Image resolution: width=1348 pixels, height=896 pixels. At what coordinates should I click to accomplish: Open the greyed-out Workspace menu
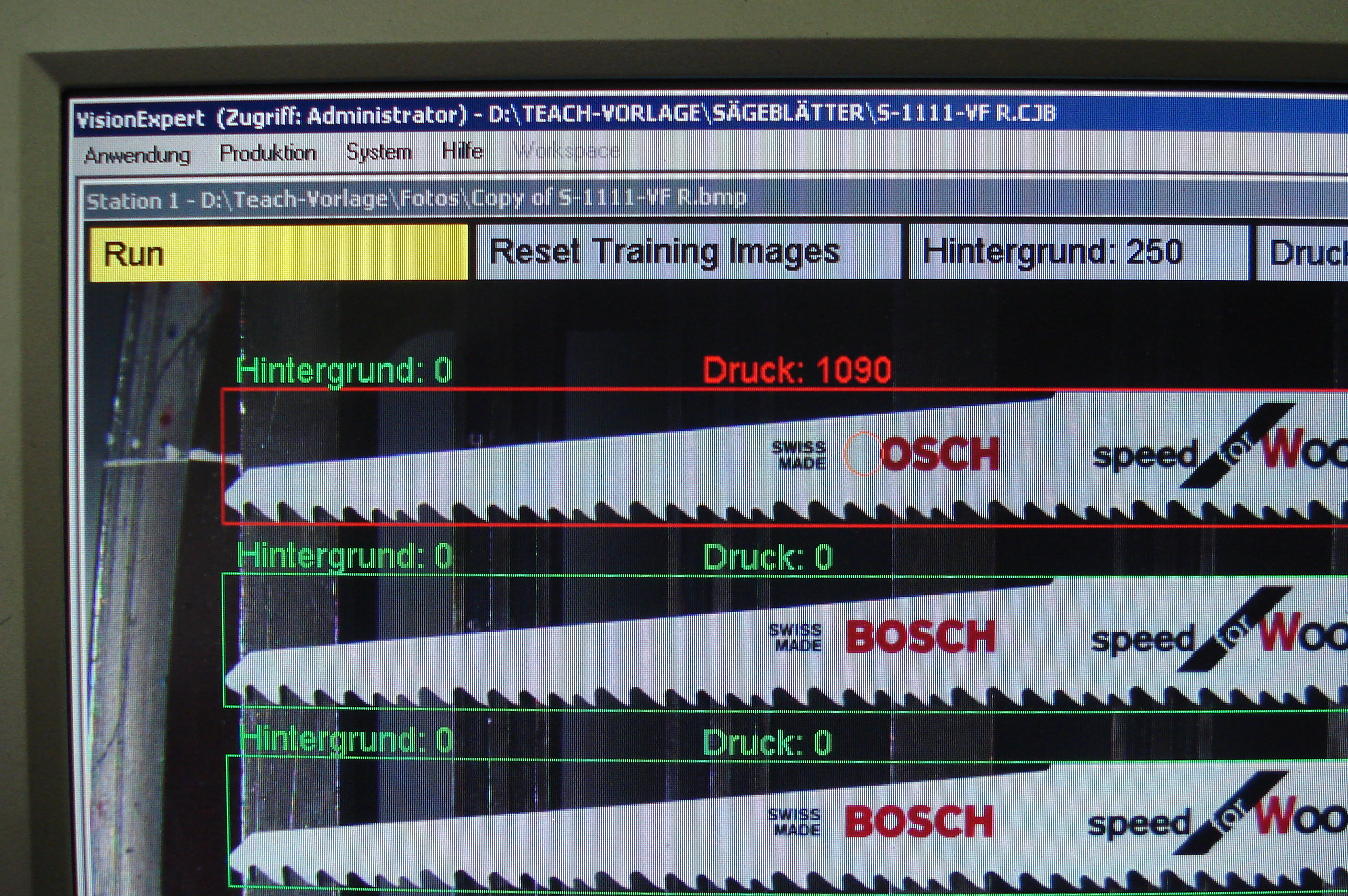pyautogui.click(x=566, y=151)
